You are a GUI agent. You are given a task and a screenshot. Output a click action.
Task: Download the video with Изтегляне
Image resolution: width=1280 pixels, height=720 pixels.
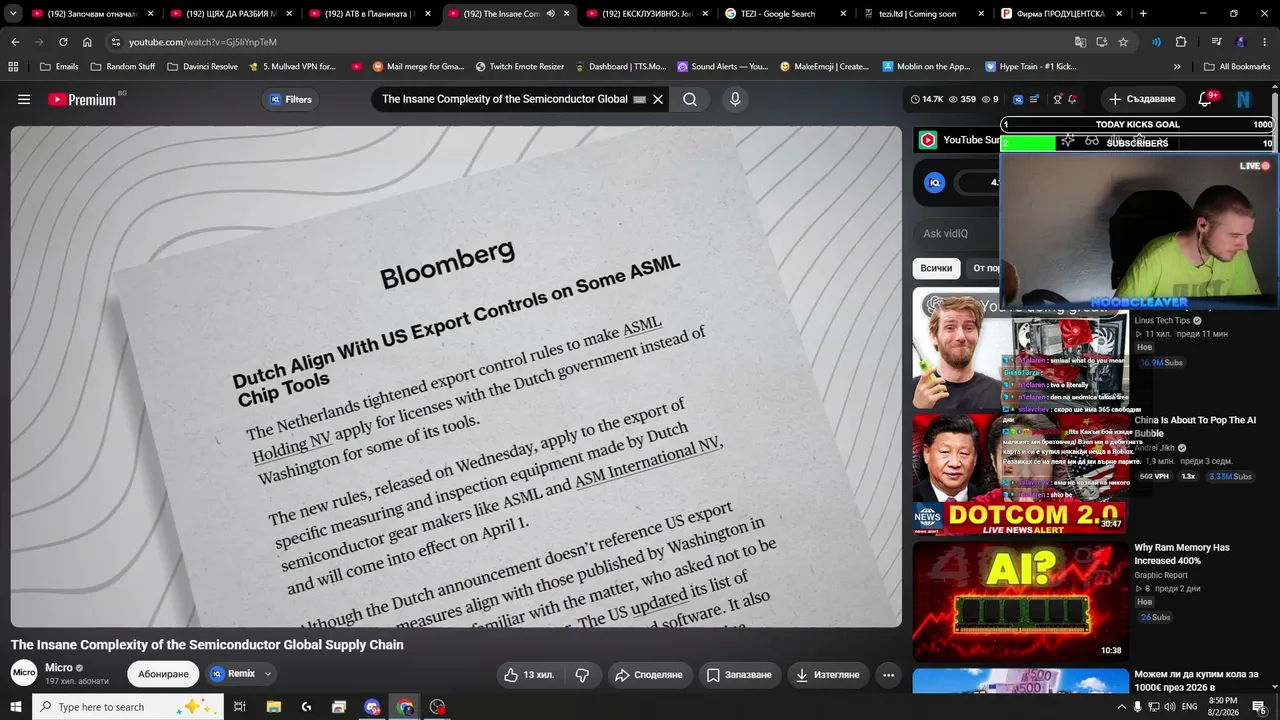[x=828, y=675]
